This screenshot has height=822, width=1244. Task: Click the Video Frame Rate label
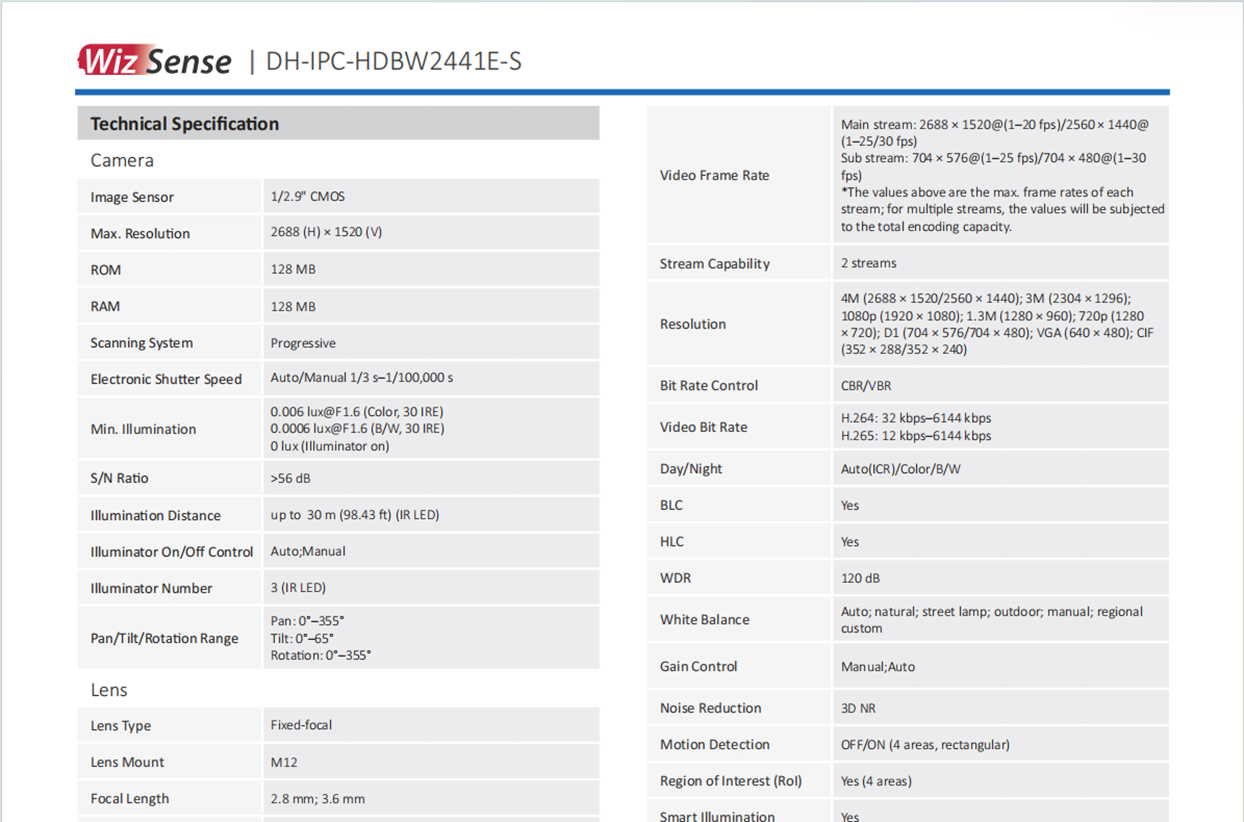coord(714,175)
